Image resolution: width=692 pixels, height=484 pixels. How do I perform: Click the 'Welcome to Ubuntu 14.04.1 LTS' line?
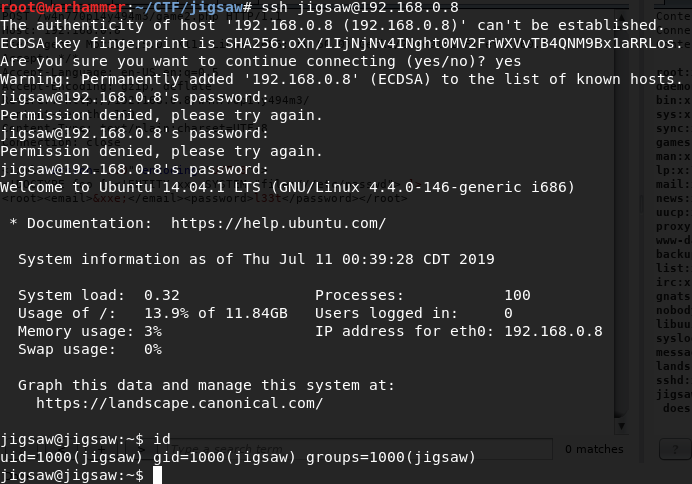click(x=288, y=187)
